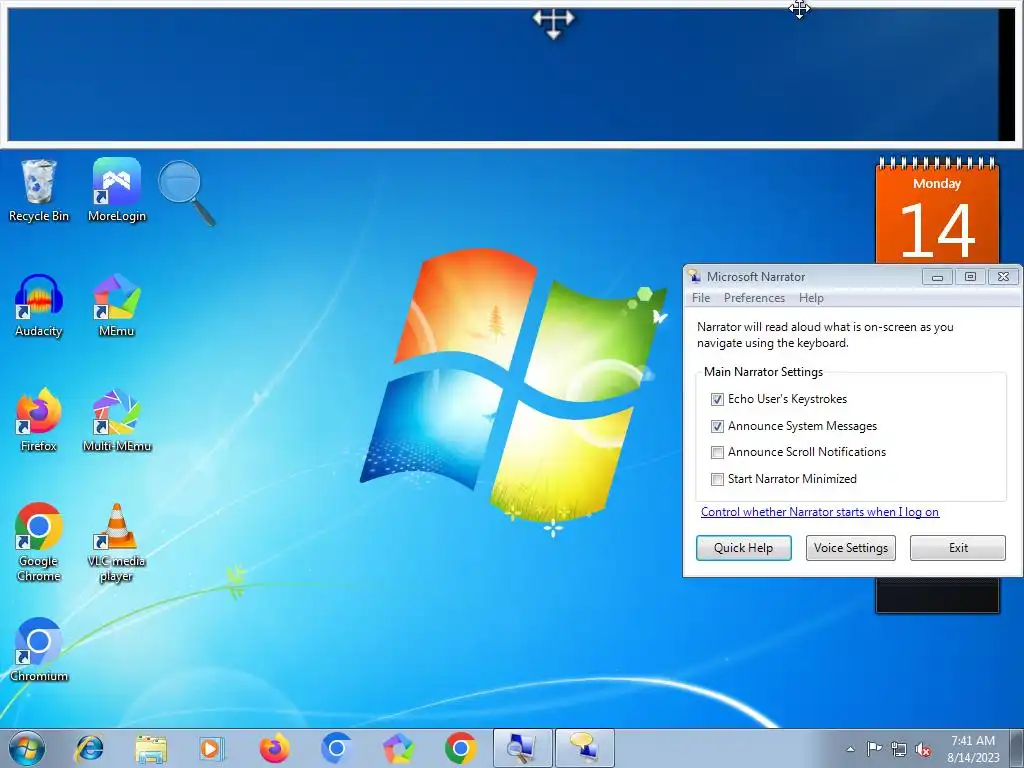
Task: Minimize the Microsoft Narrator window
Action: [937, 277]
